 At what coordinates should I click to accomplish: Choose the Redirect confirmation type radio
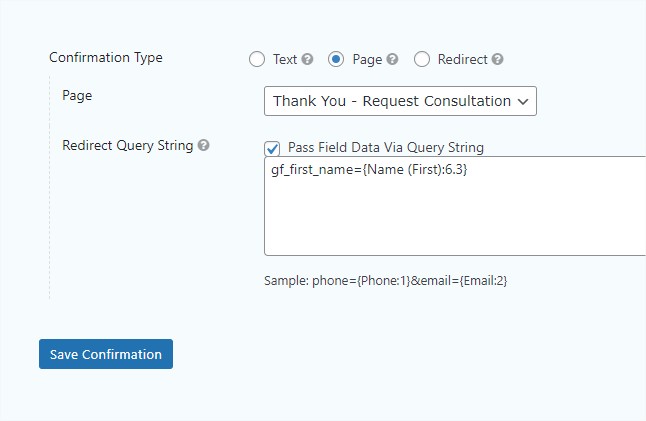[422, 59]
